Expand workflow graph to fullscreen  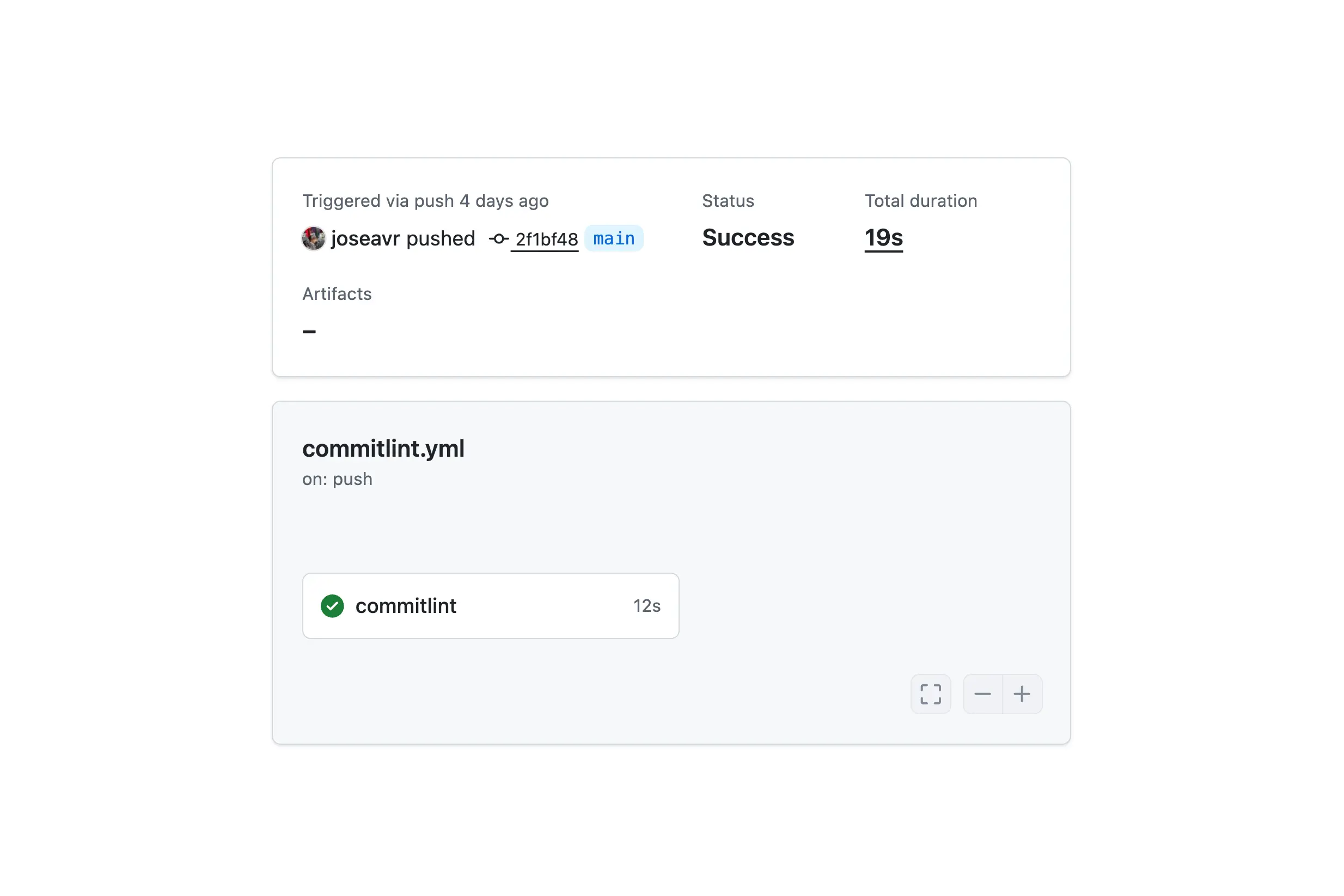(x=930, y=694)
